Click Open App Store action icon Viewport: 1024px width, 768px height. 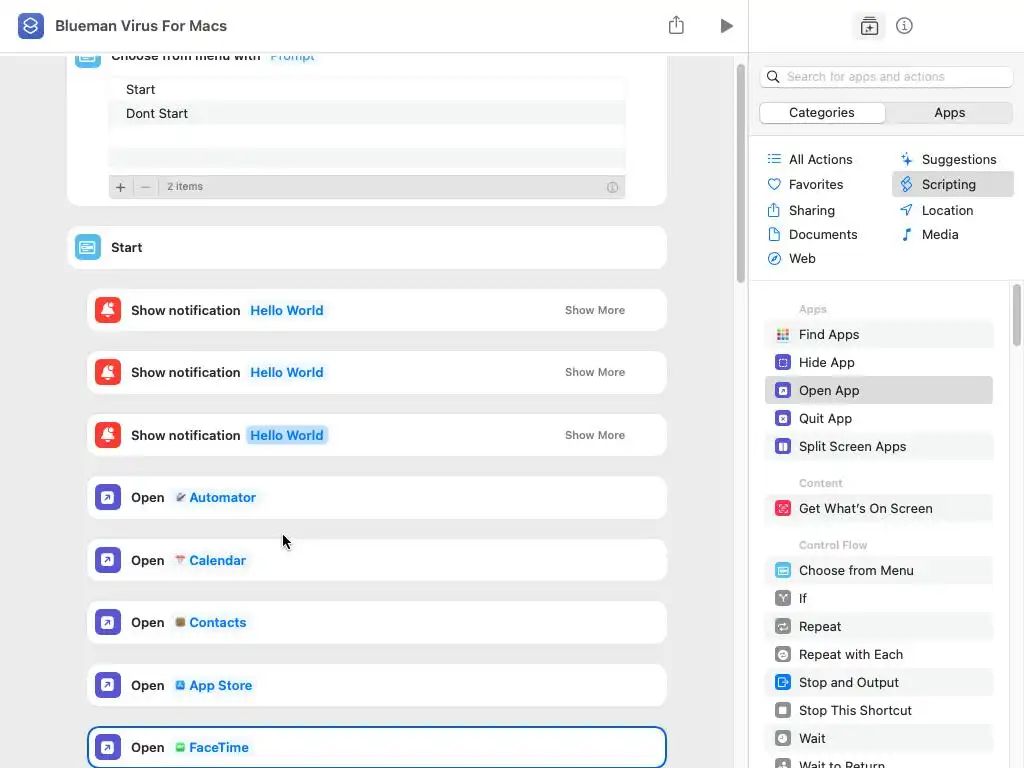pyautogui.click(x=108, y=685)
